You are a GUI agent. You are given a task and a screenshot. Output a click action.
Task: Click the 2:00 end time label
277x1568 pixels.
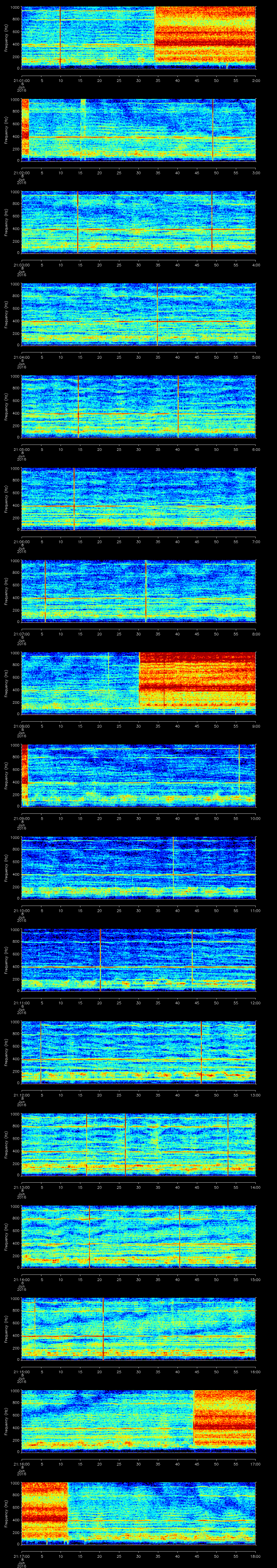point(256,80)
